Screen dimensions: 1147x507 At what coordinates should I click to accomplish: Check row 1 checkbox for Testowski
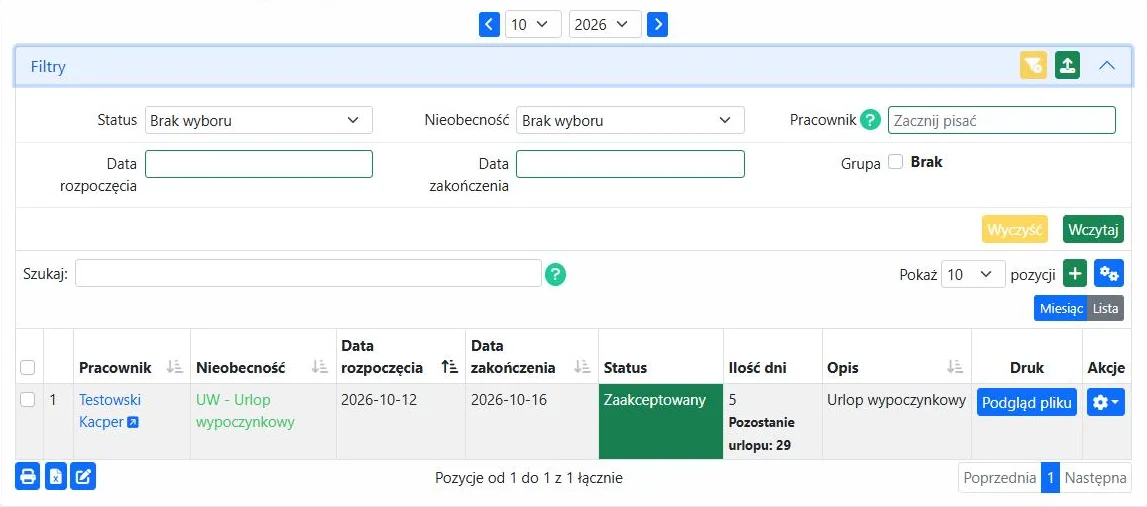coord(27,399)
